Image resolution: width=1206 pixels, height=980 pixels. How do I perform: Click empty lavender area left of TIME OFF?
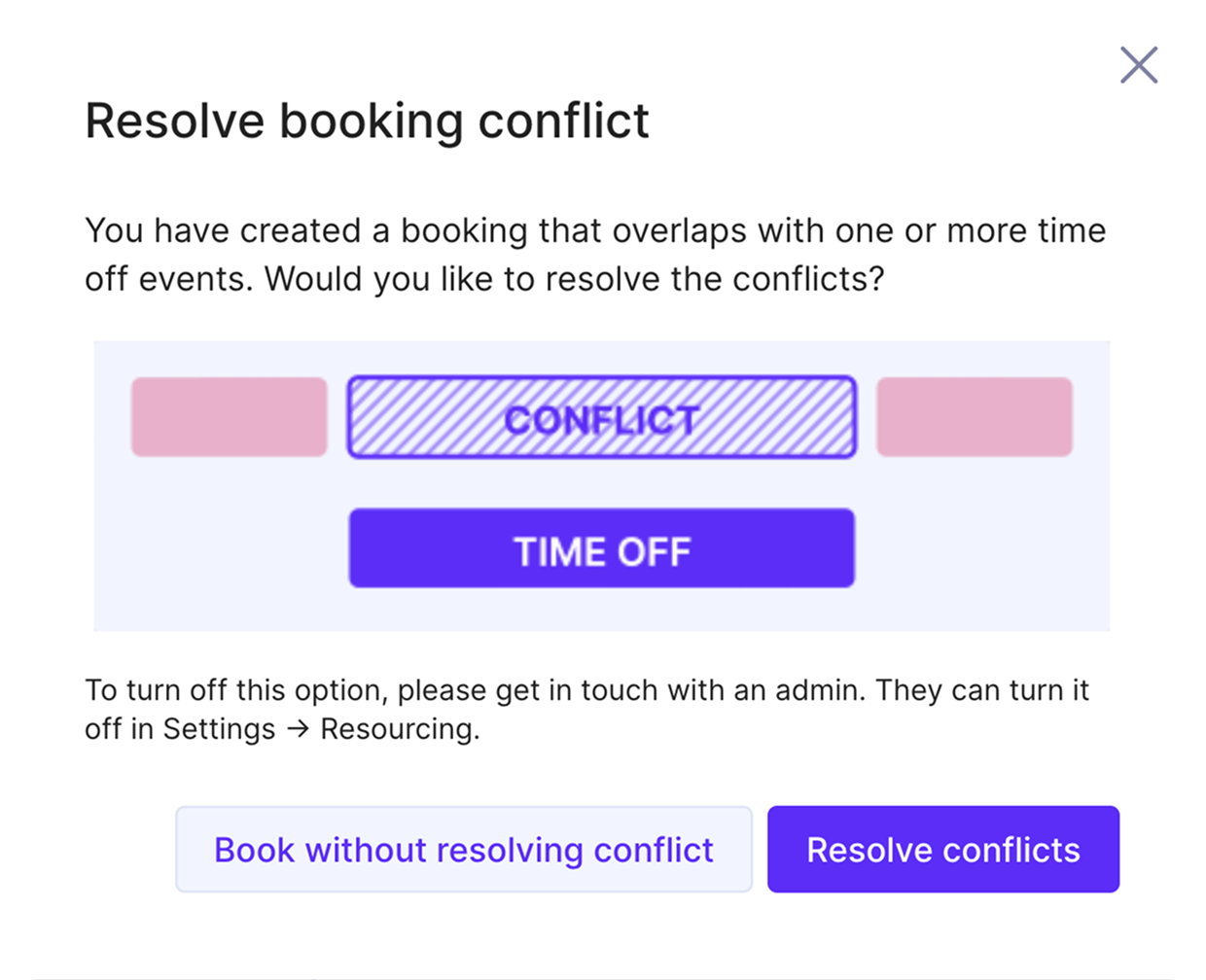tap(222, 549)
